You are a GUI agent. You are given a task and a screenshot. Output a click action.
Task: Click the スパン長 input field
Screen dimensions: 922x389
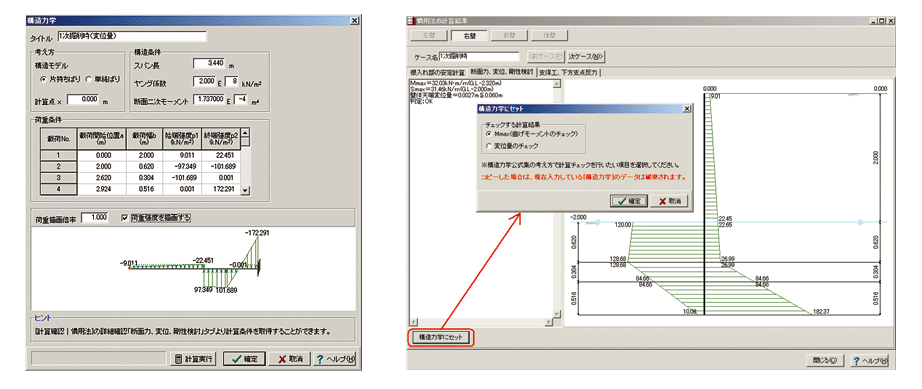[x=209, y=63]
